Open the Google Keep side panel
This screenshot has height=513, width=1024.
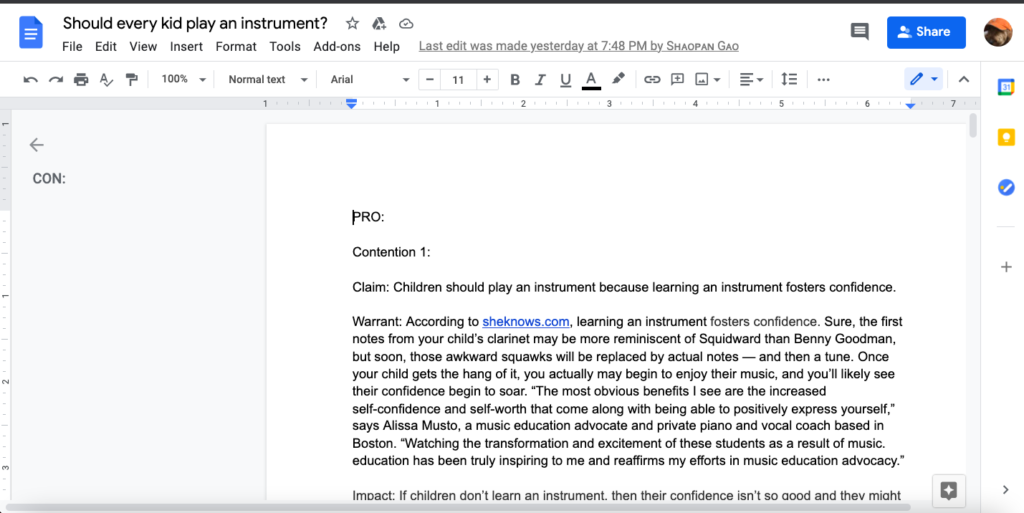click(x=1006, y=137)
